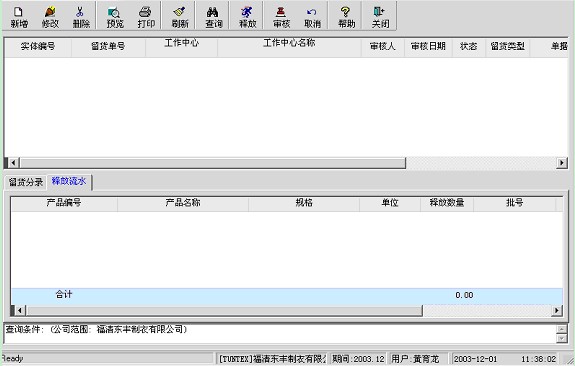The height and width of the screenshot is (366, 575).
Task: Click the 取消 (Cancel) undo icon
Action: click(312, 17)
